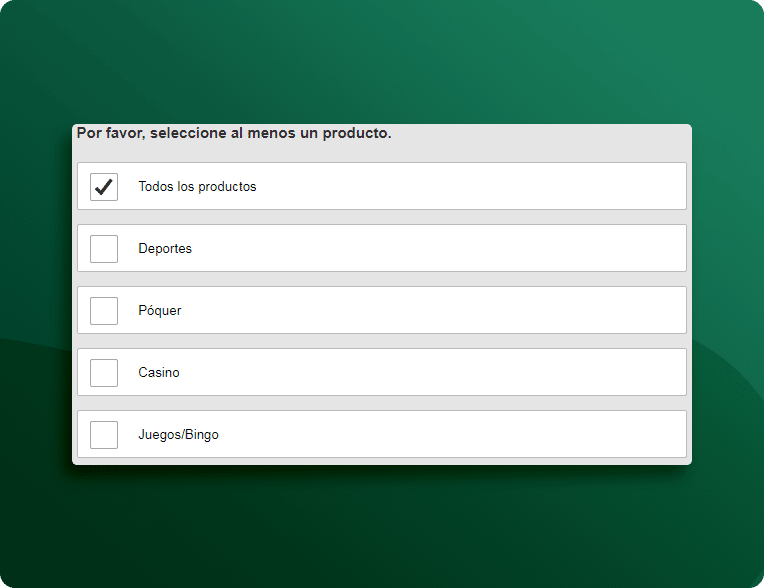Click the Póquer label text
The image size is (764, 588).
[160, 311]
